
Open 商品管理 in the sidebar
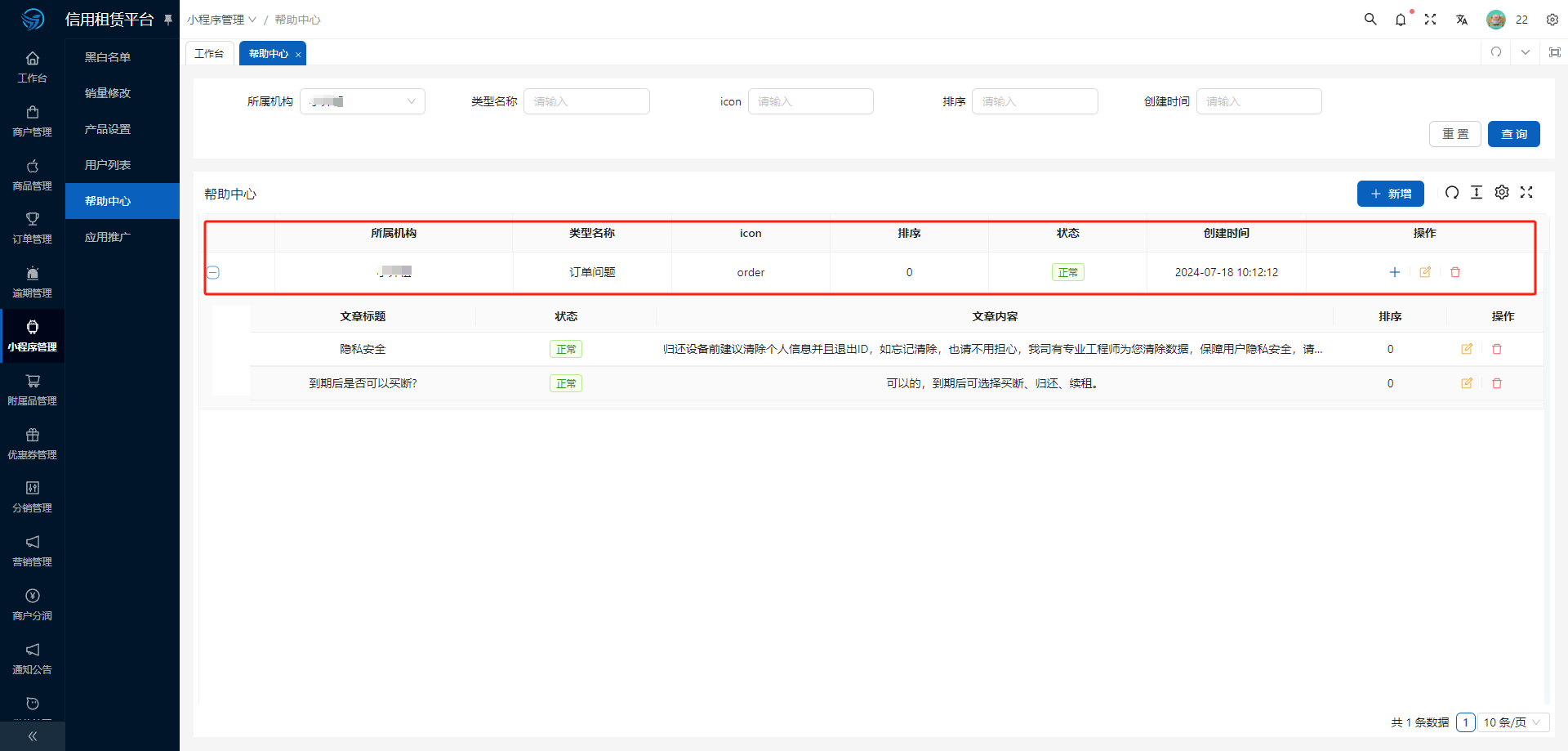[x=33, y=175]
